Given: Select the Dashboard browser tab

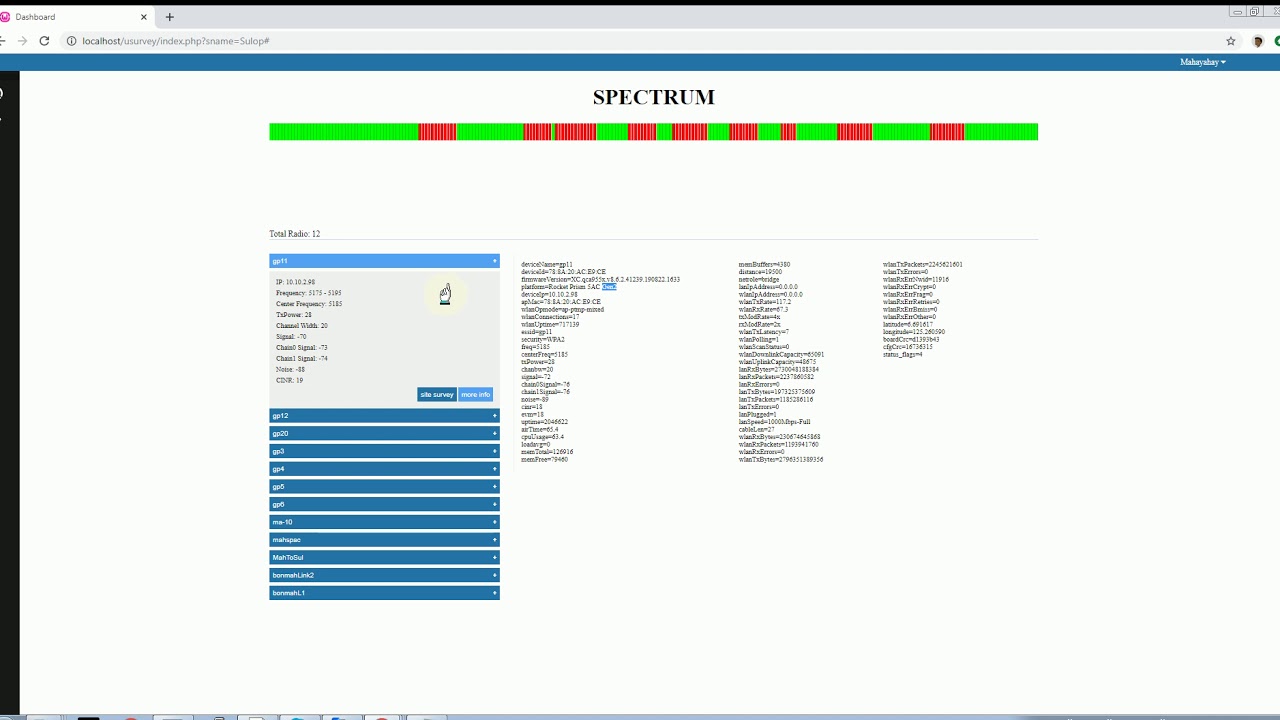Looking at the screenshot, I should (x=75, y=17).
